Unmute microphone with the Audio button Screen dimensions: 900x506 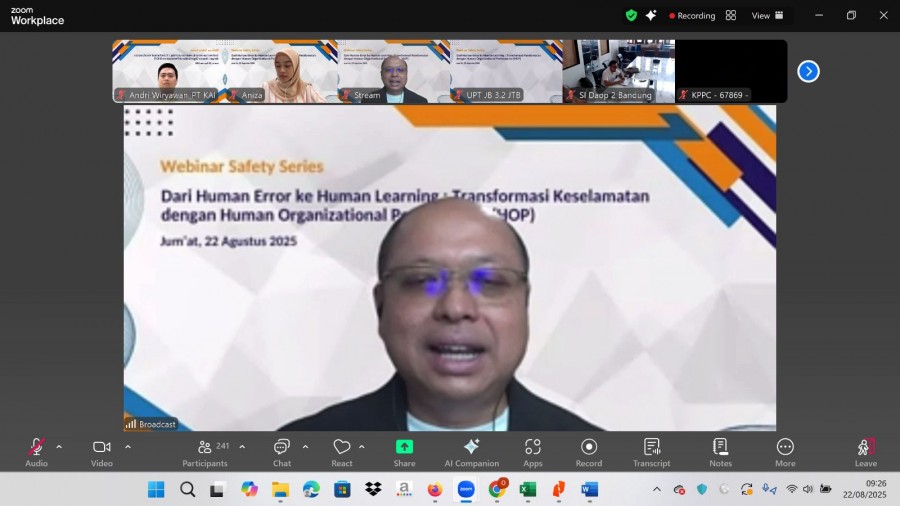point(36,452)
